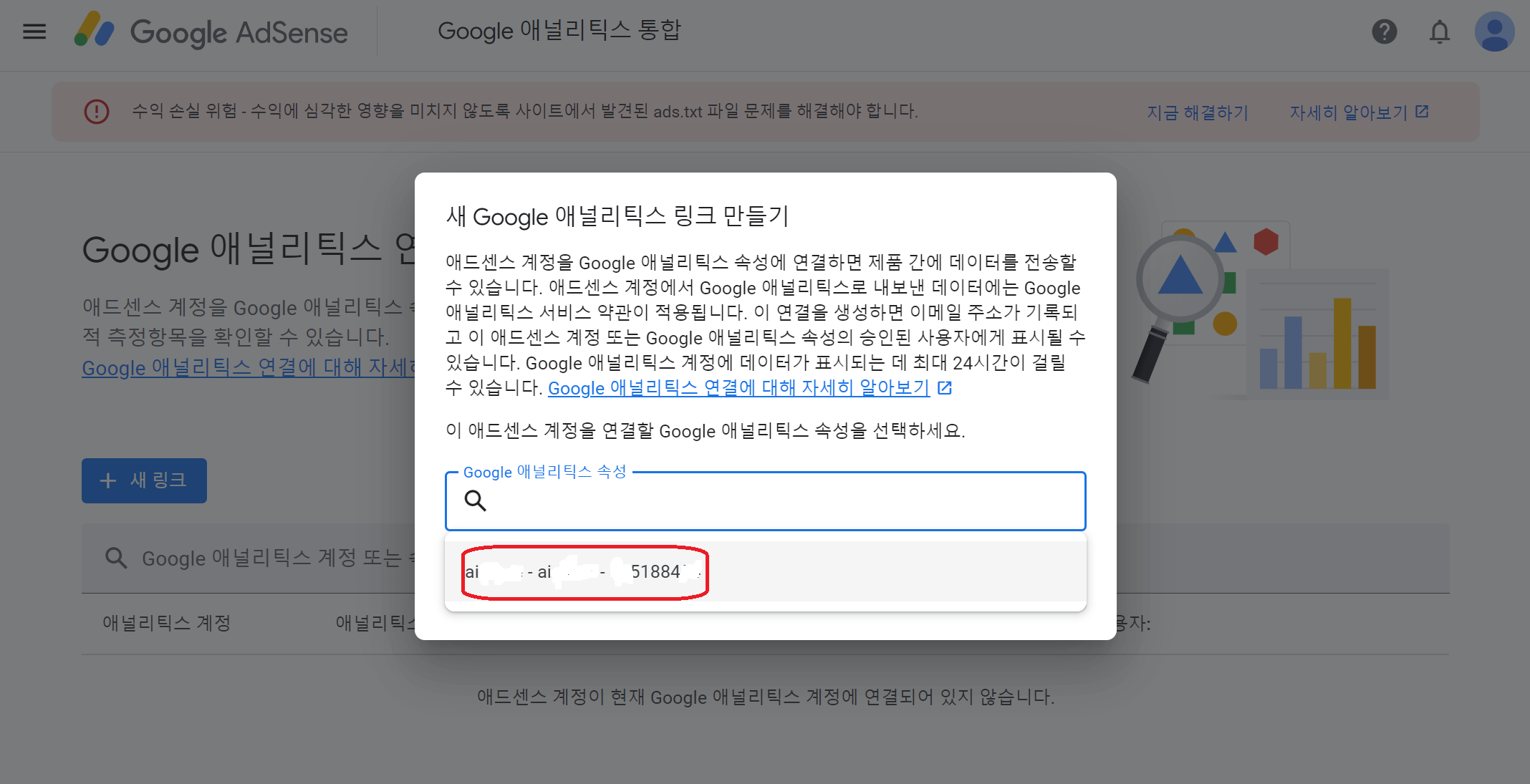
Task: Open the notifications bell
Action: (1439, 32)
